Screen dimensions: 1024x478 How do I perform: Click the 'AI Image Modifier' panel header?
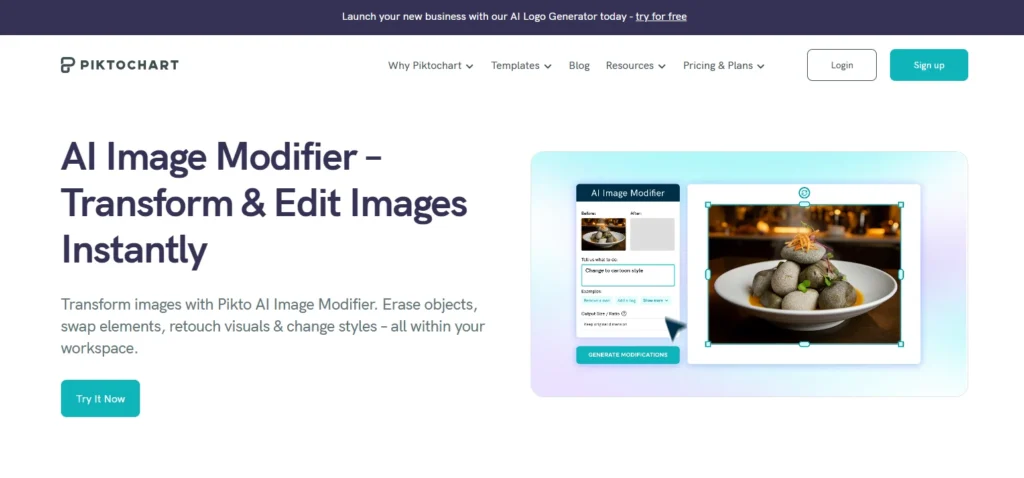(x=628, y=193)
